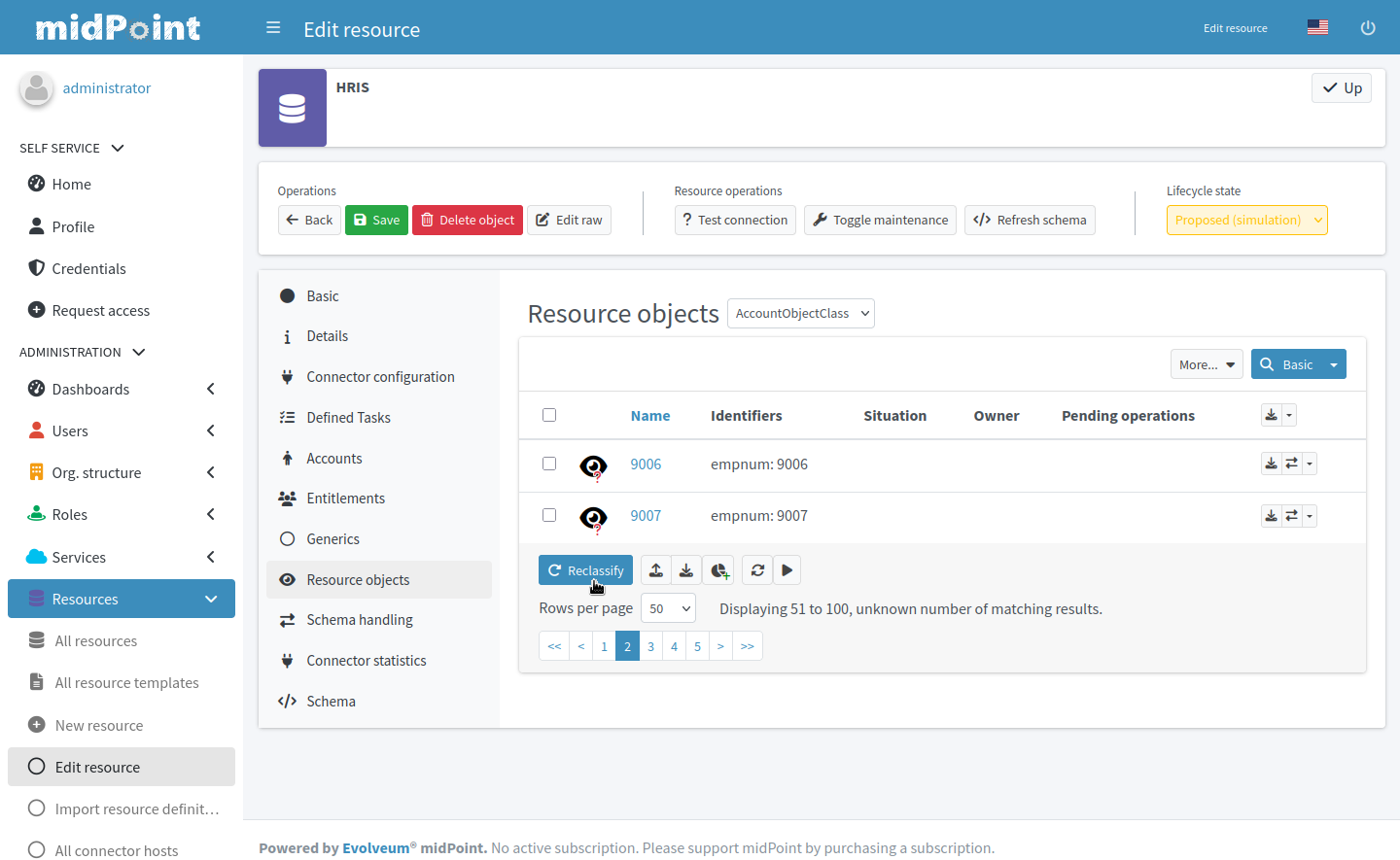The height and width of the screenshot is (860, 1400).
Task: Tick the checkbox for row 9006
Action: pos(549,464)
